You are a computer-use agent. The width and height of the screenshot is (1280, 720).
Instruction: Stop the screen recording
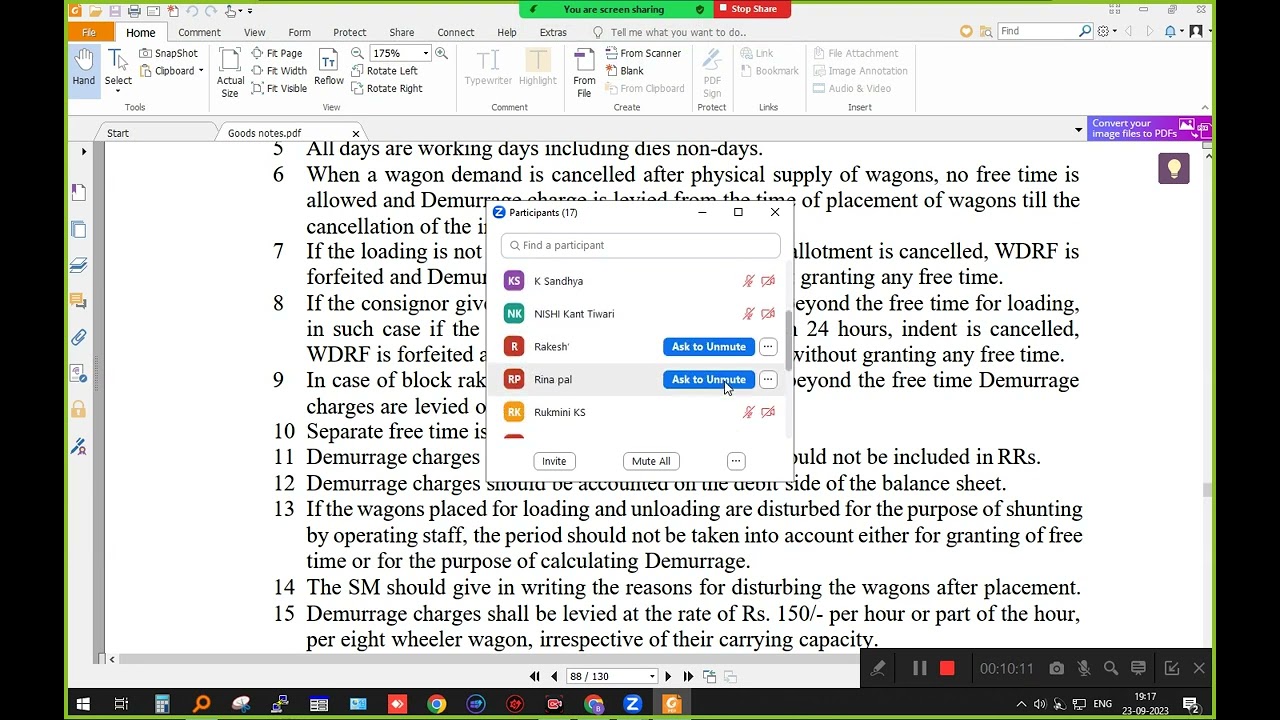click(947, 668)
